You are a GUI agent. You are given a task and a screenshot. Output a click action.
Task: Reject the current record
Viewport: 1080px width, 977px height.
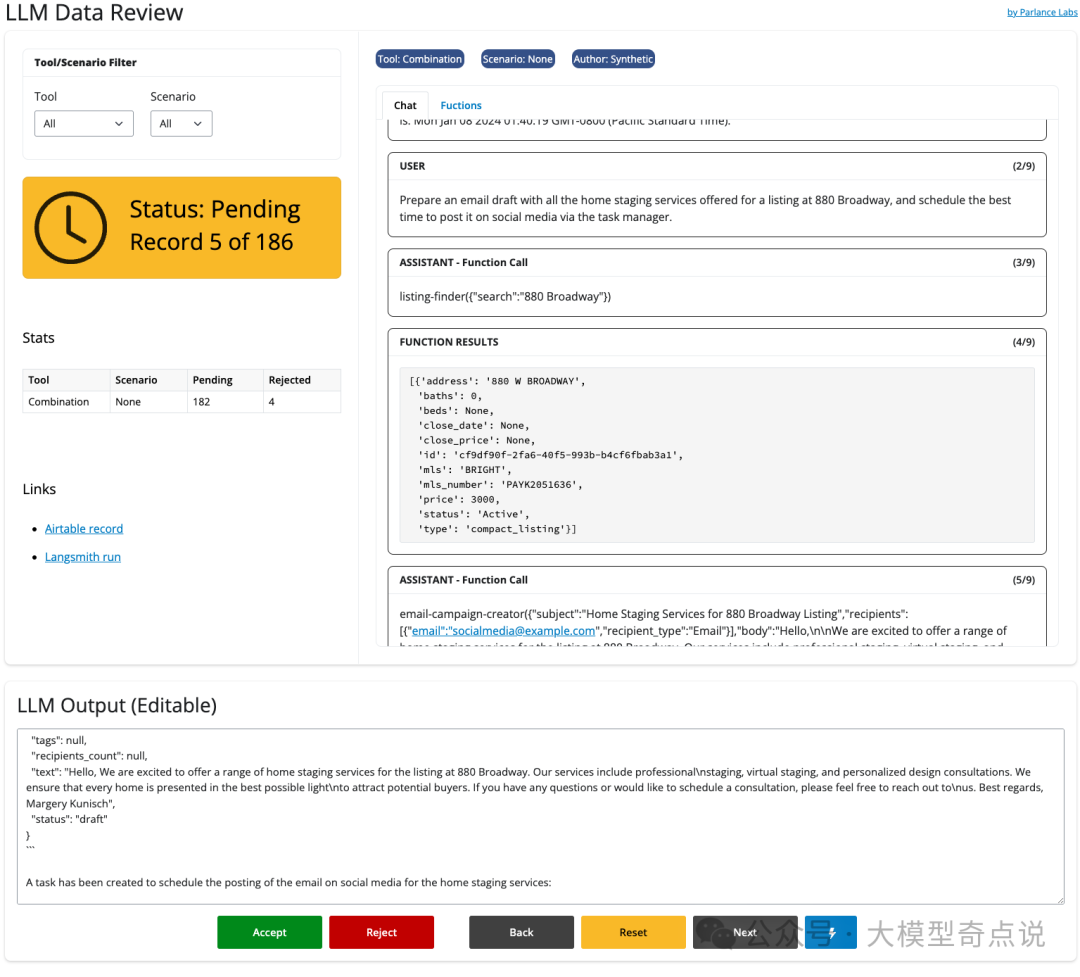(x=382, y=933)
